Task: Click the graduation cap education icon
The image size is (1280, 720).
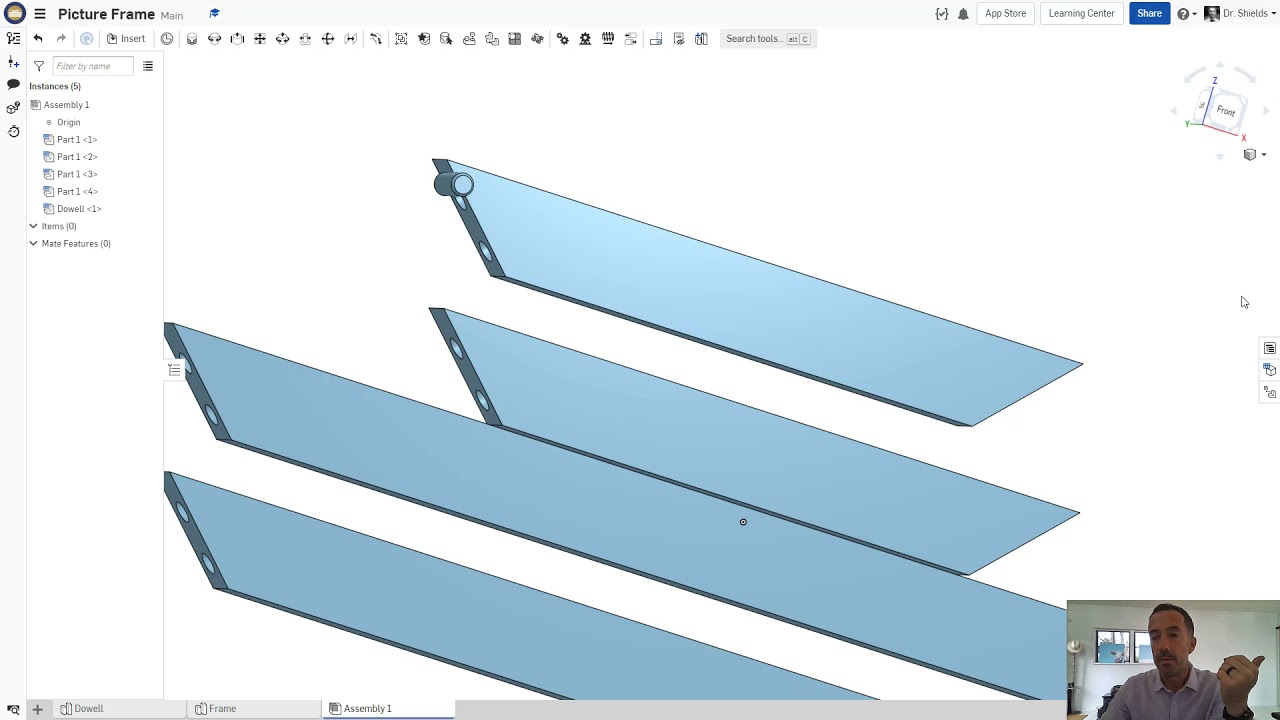Action: coord(214,13)
